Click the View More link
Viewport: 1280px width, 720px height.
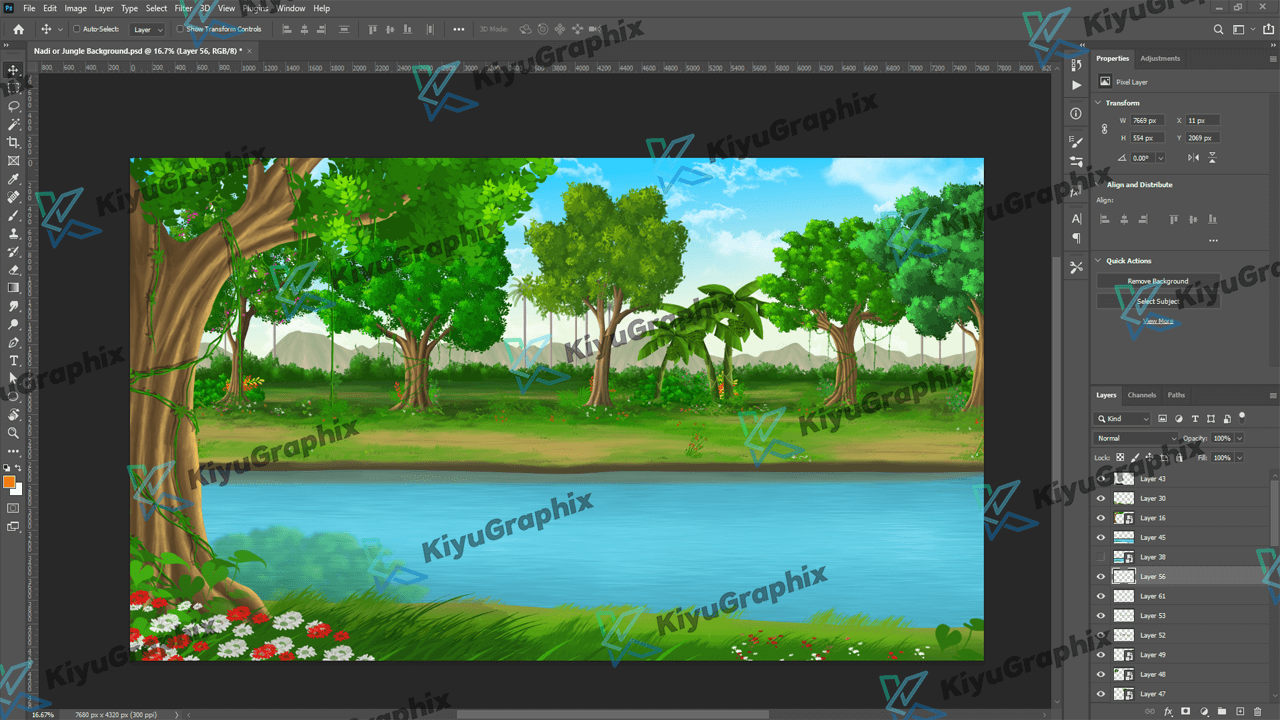coord(1158,321)
